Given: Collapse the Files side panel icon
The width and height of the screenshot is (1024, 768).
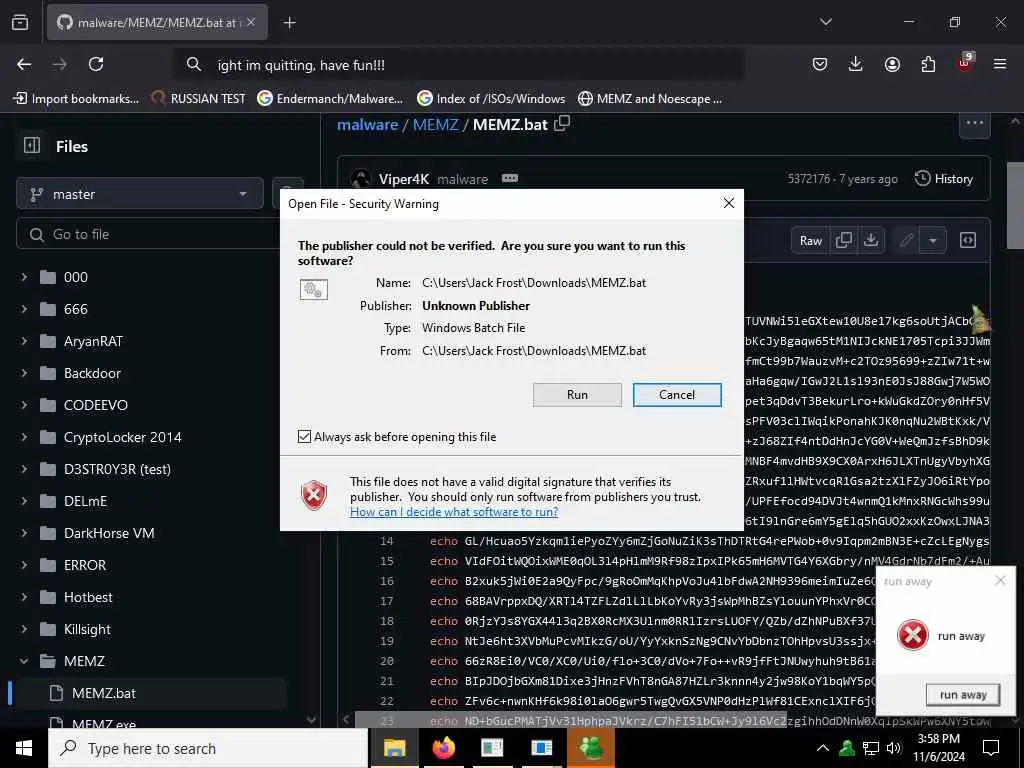Looking at the screenshot, I should [x=31, y=145].
